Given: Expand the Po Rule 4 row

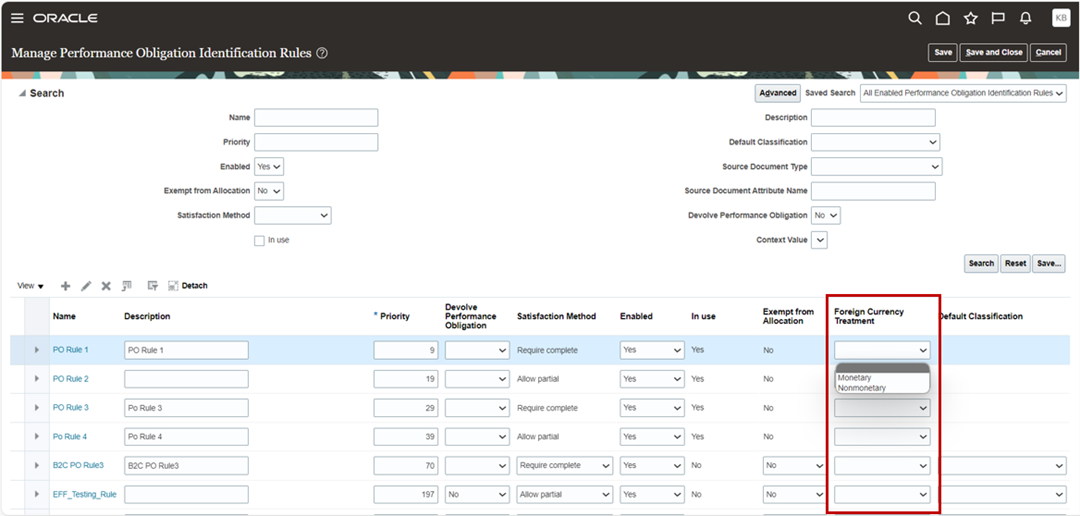Looking at the screenshot, I should point(37,437).
